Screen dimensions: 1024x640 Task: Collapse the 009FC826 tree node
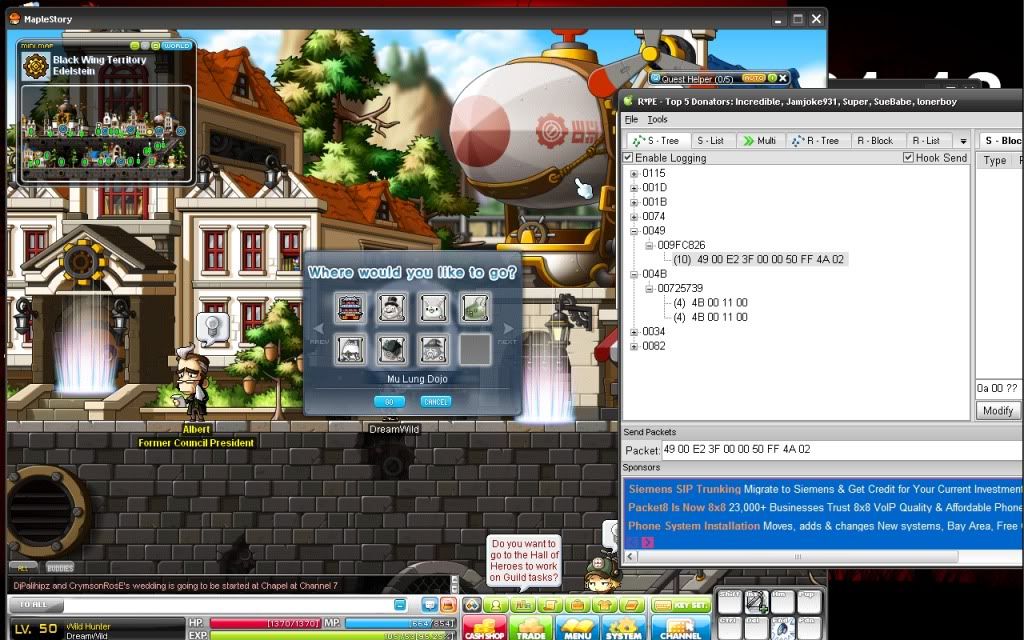pyautogui.click(x=649, y=246)
